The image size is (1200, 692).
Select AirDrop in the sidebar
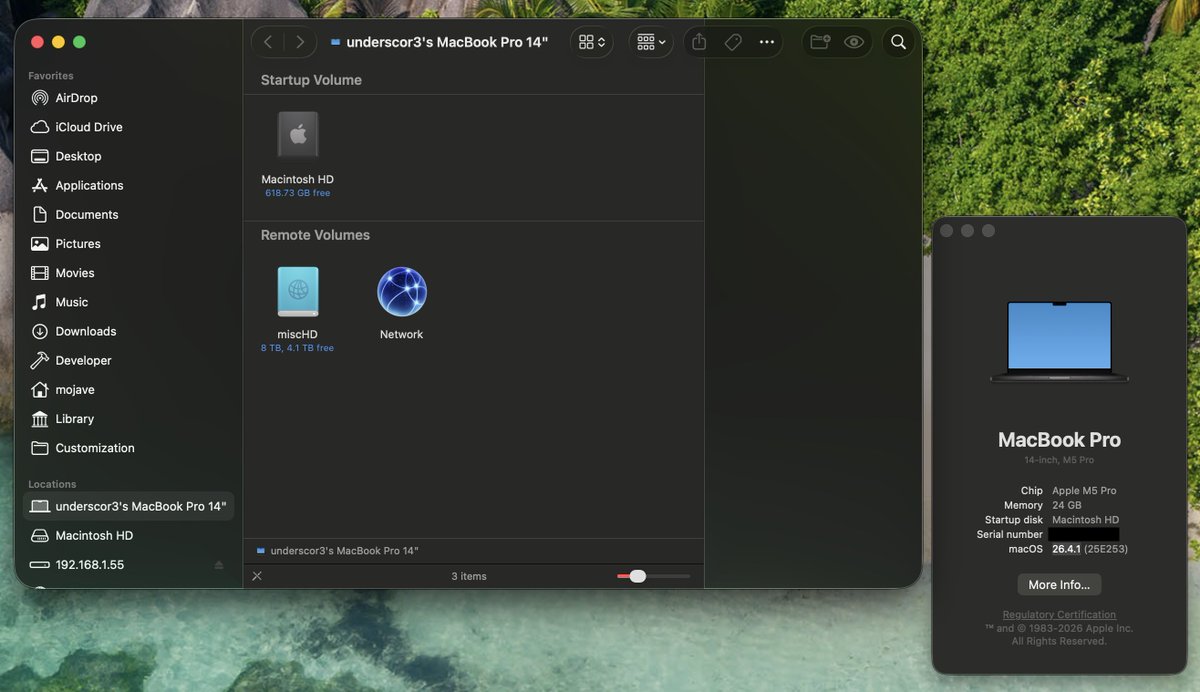pyautogui.click(x=128, y=98)
